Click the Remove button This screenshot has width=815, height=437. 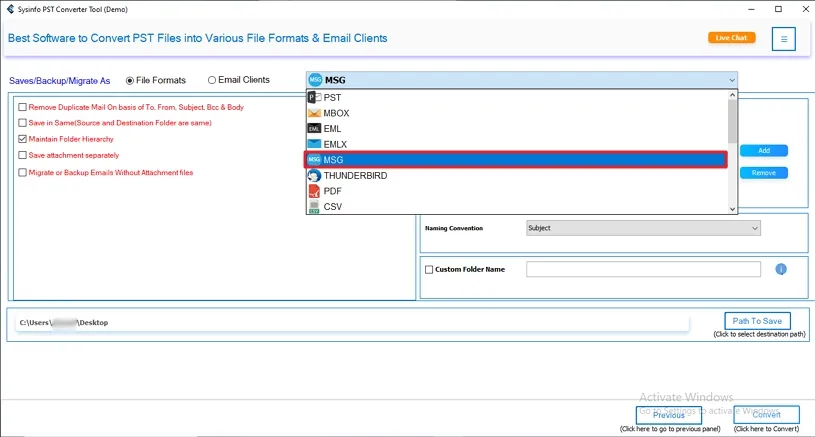pos(764,173)
